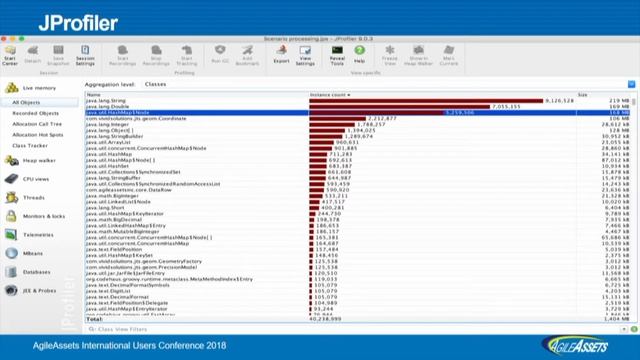Click the Start Tracking toolbar icon
Screen dimensions: 640x360
coord(187,55)
